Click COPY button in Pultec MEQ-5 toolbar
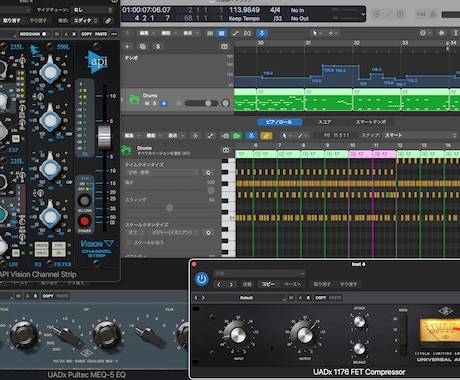Image resolution: width=460 pixels, height=380 pixels. [x=48, y=296]
